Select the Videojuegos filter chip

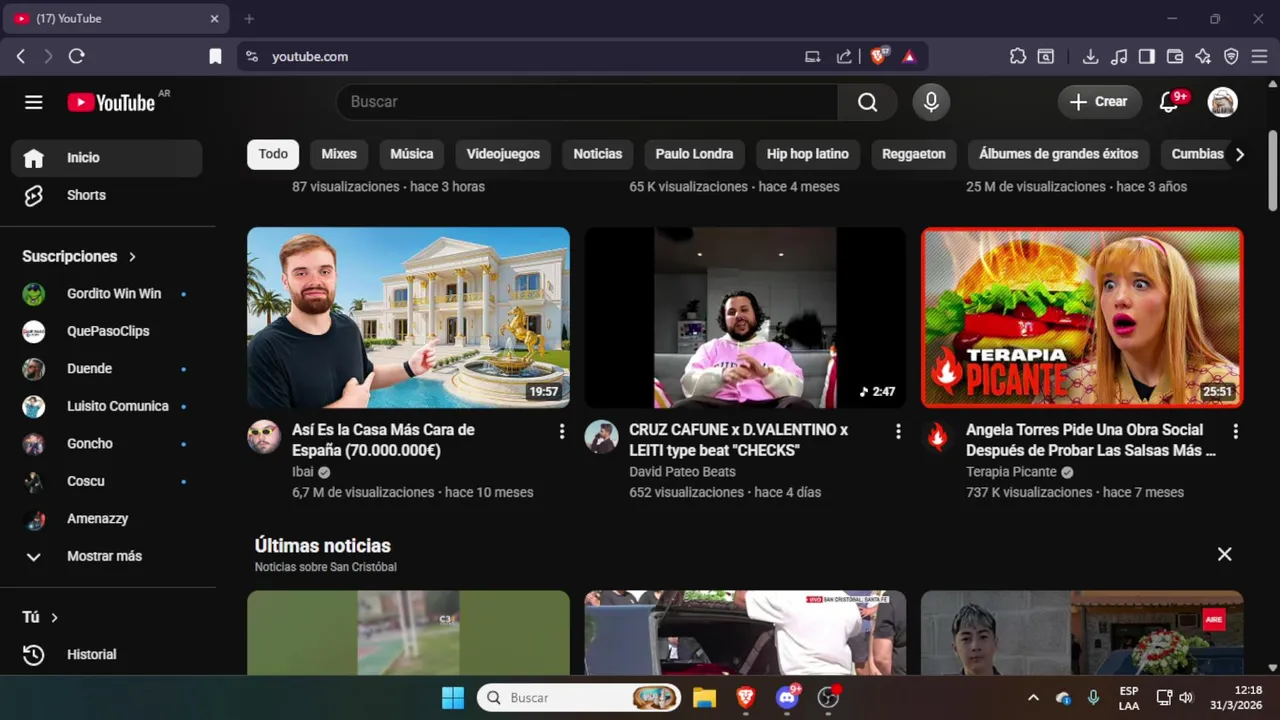coord(503,154)
